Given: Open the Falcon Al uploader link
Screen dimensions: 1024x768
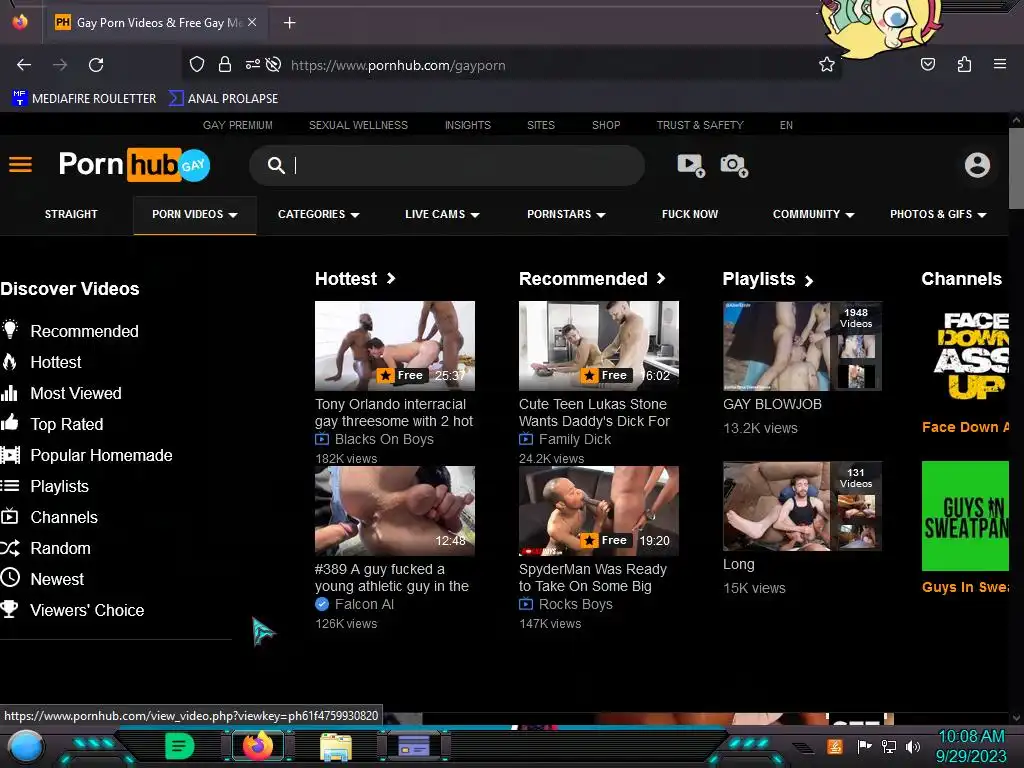Looking at the screenshot, I should pos(364,604).
